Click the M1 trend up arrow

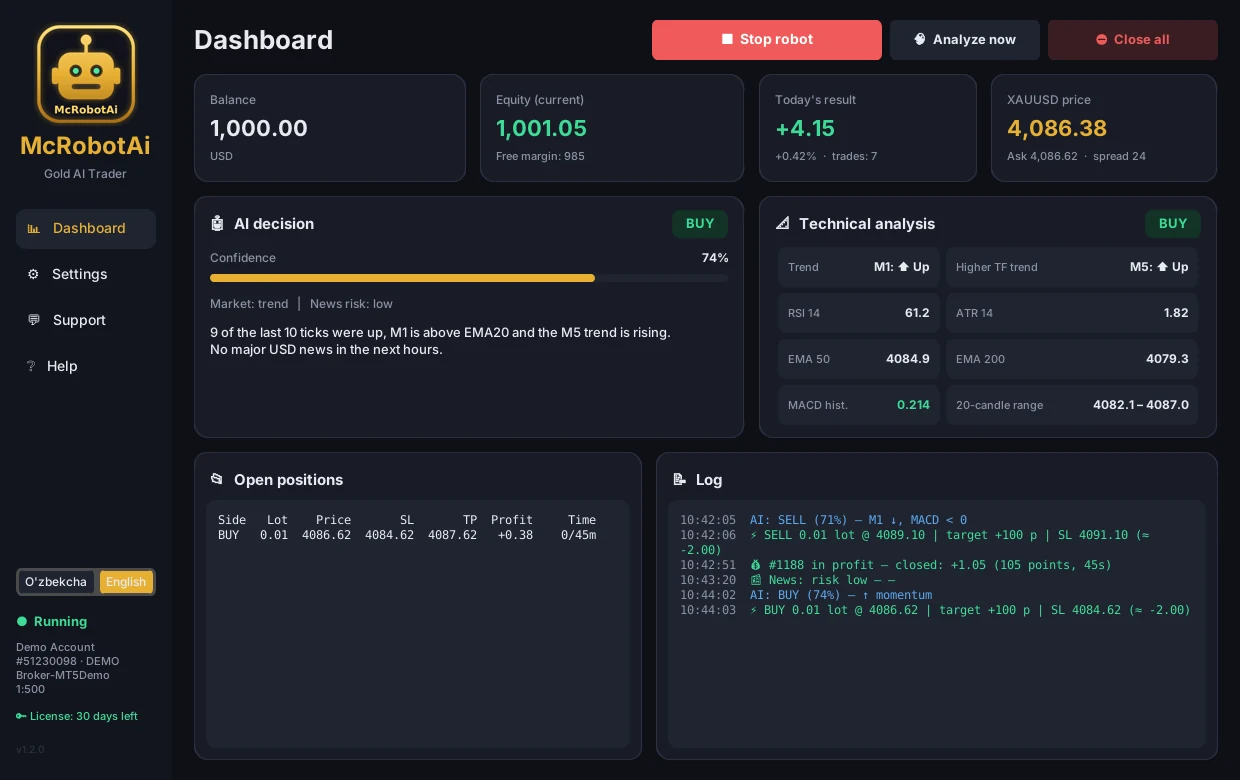pos(903,267)
